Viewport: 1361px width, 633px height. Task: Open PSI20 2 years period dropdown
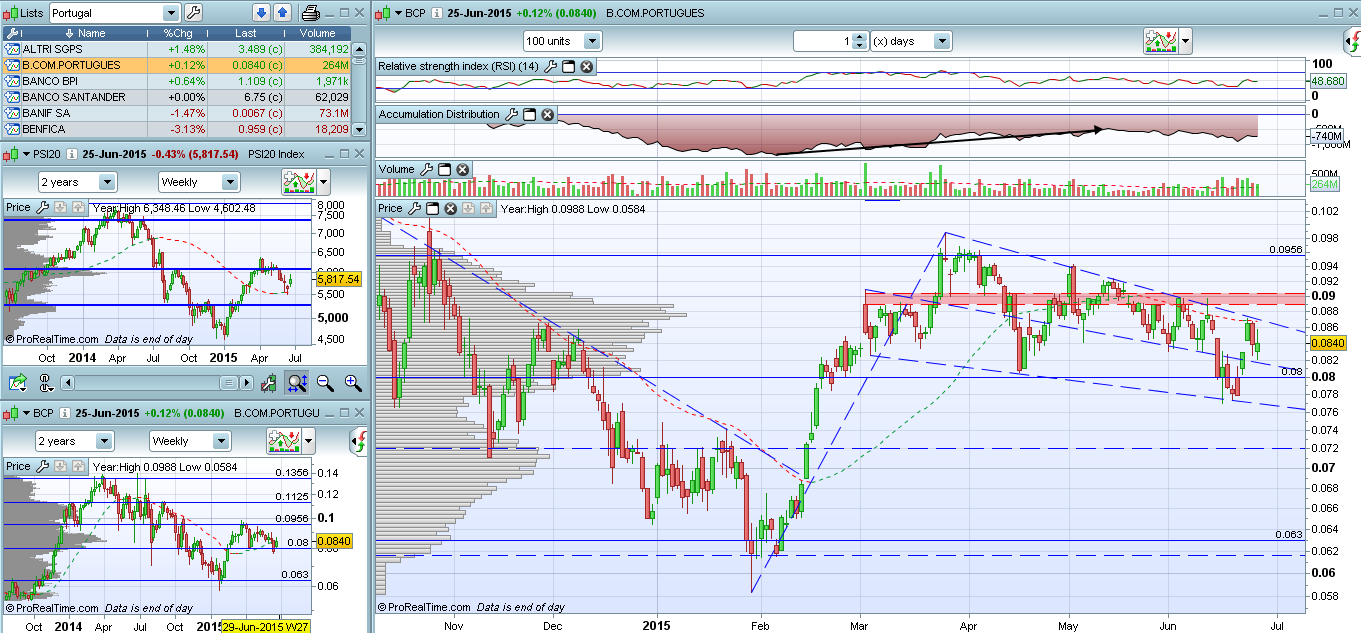[x=107, y=182]
